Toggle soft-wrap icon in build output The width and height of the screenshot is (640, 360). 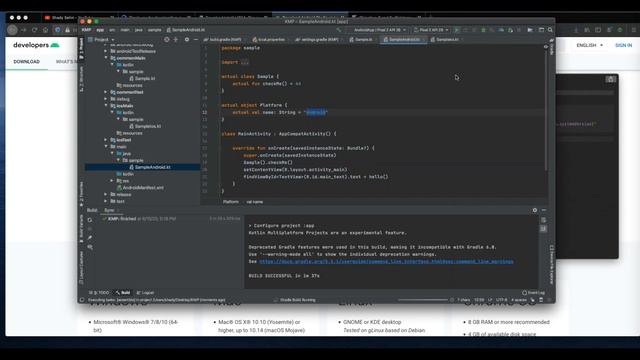pos(543,220)
